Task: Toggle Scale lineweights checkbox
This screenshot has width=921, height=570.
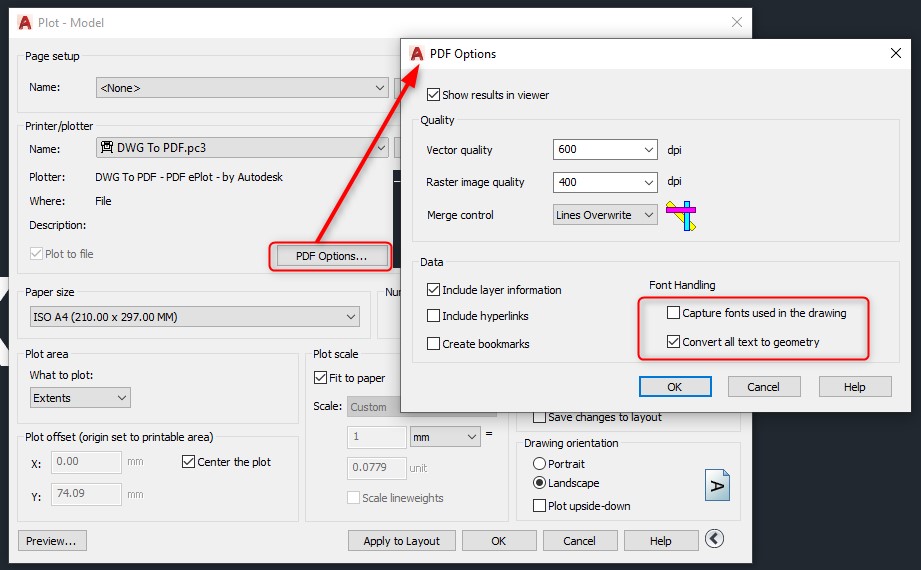Action: [x=354, y=498]
